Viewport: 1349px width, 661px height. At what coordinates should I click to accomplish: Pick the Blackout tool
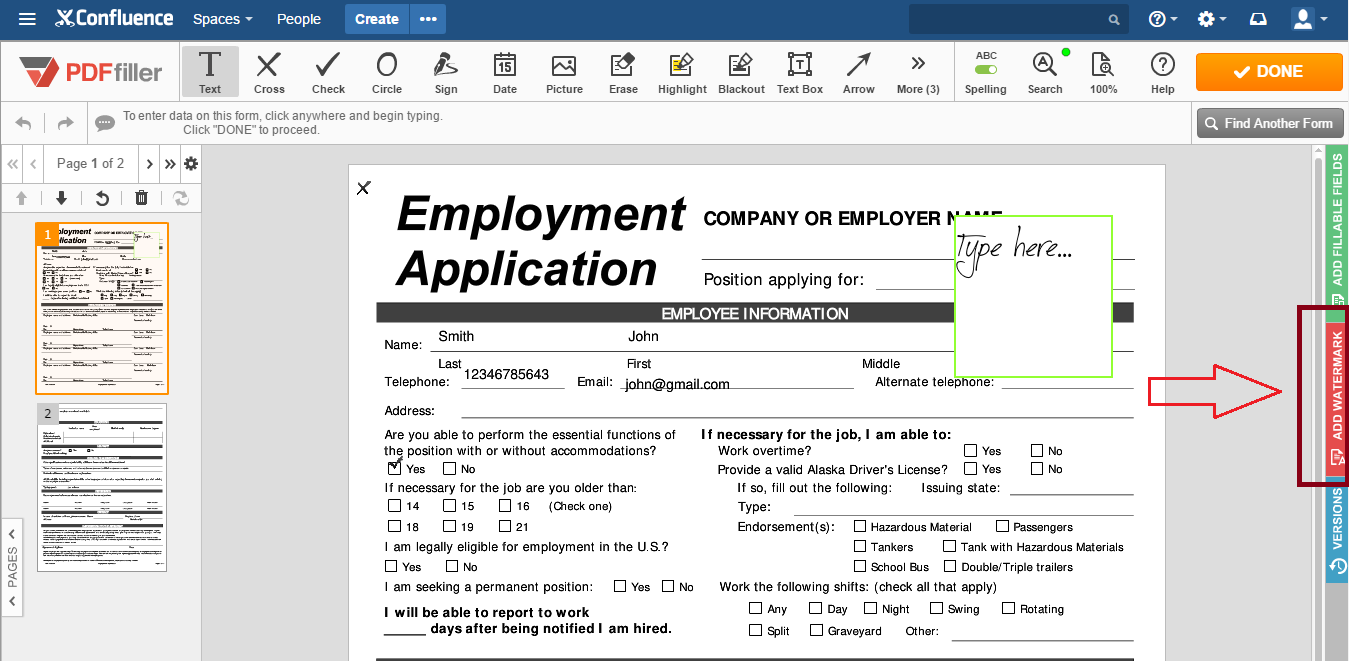[x=741, y=71]
